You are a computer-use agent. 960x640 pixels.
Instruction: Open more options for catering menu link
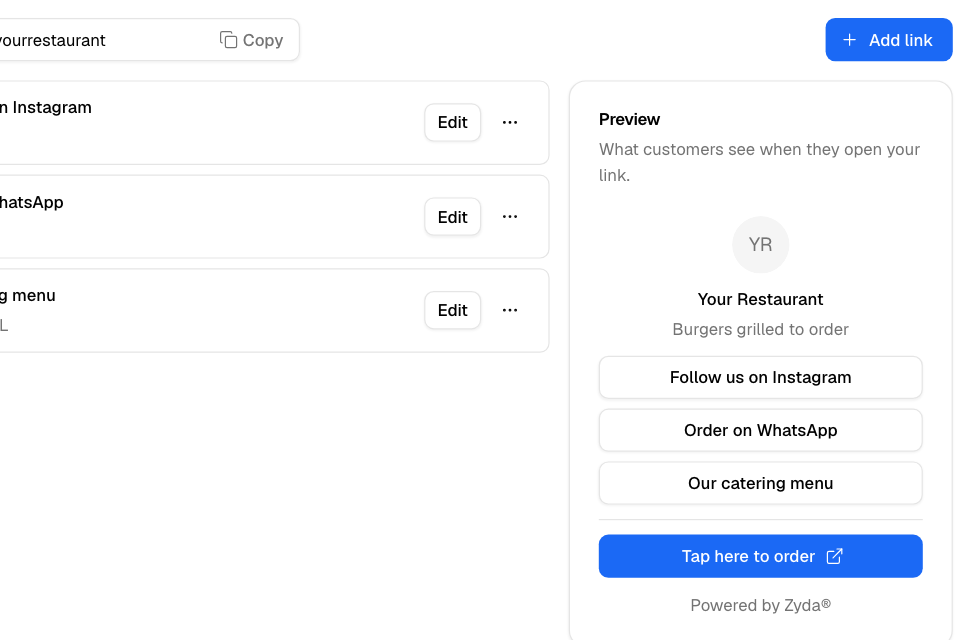coord(510,310)
